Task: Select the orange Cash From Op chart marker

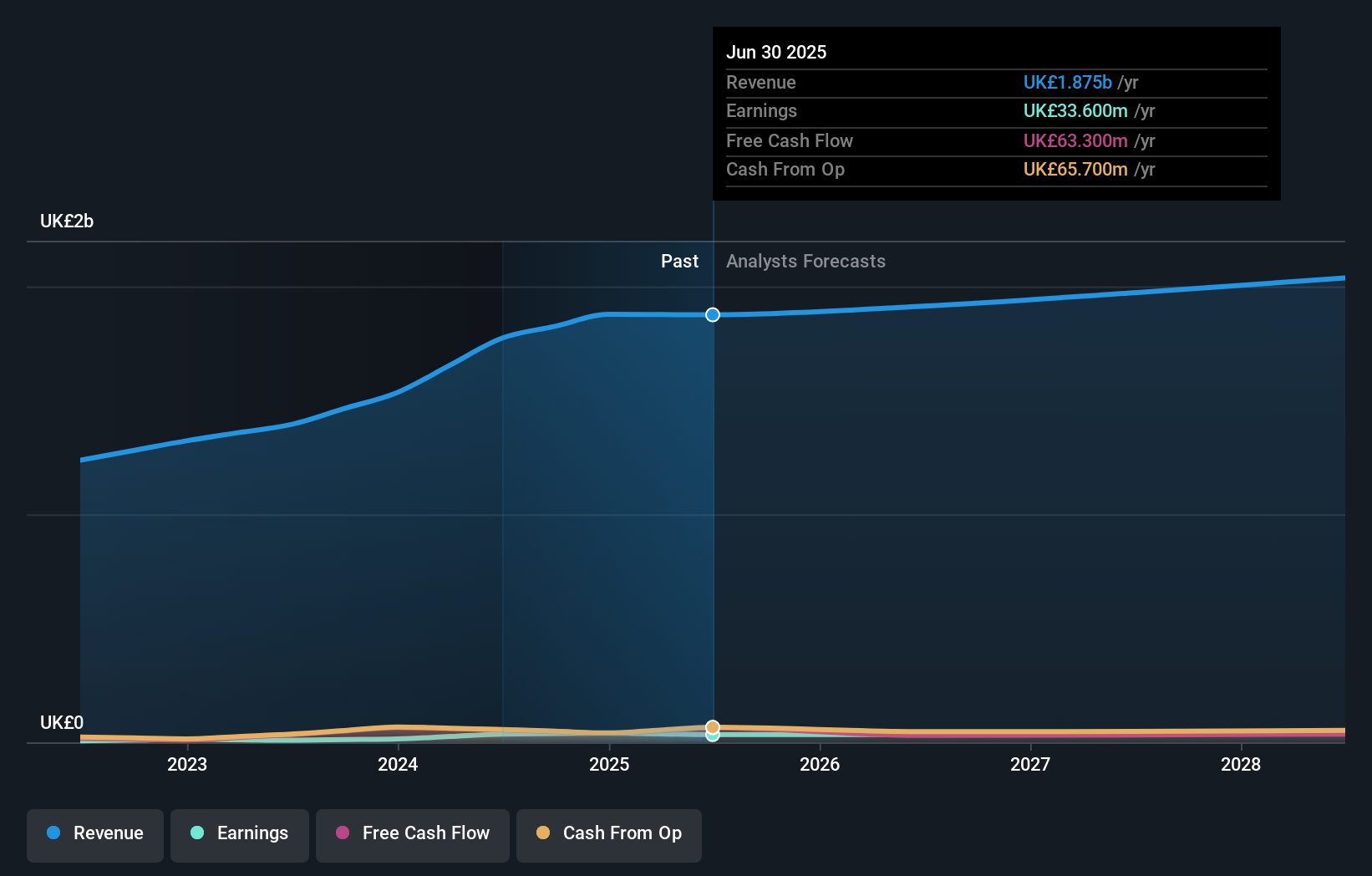Action: [712, 726]
